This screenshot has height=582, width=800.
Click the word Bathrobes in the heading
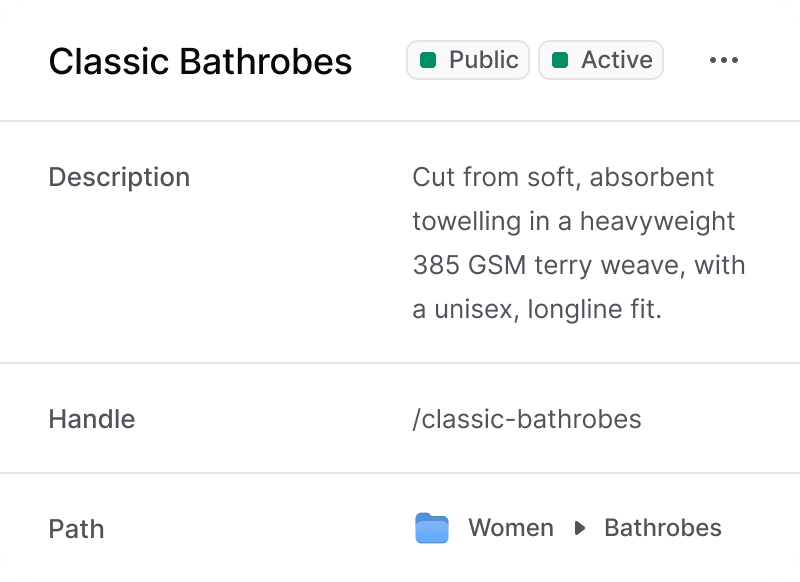(266, 62)
